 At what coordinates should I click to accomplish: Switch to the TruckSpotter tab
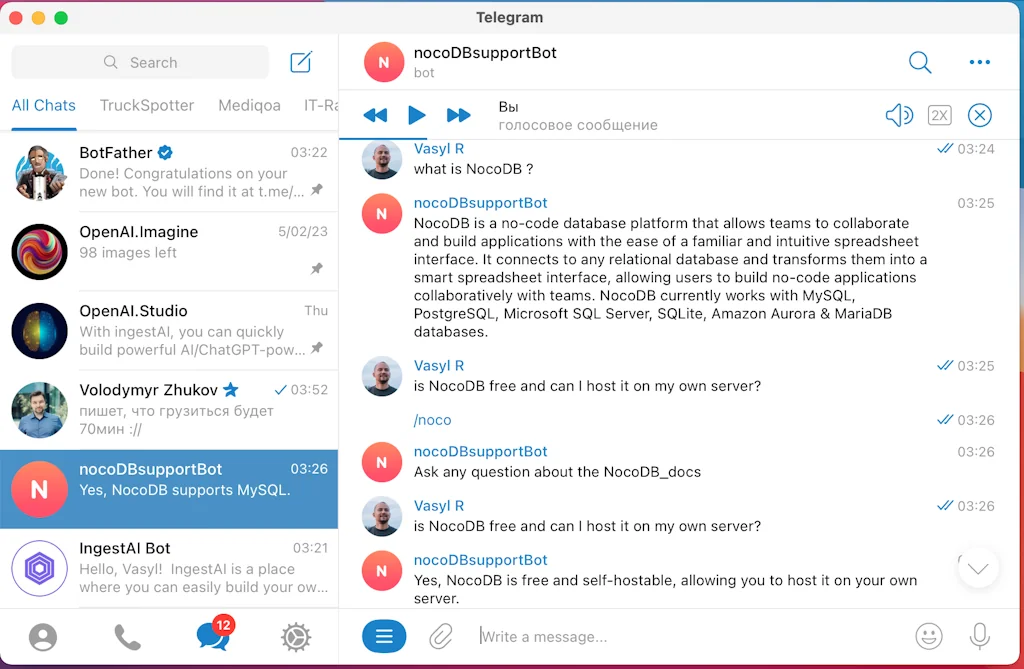coord(147,105)
